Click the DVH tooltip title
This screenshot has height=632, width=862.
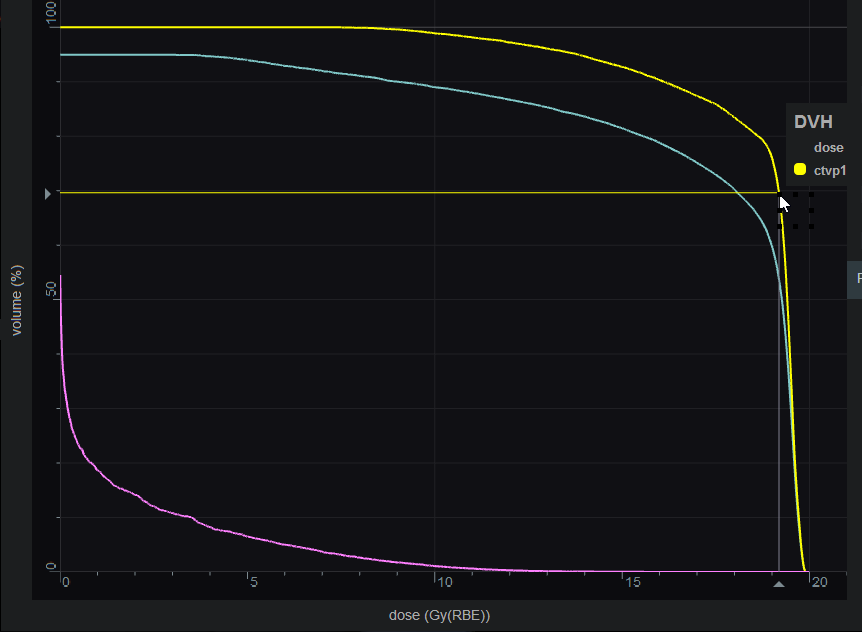(x=813, y=122)
